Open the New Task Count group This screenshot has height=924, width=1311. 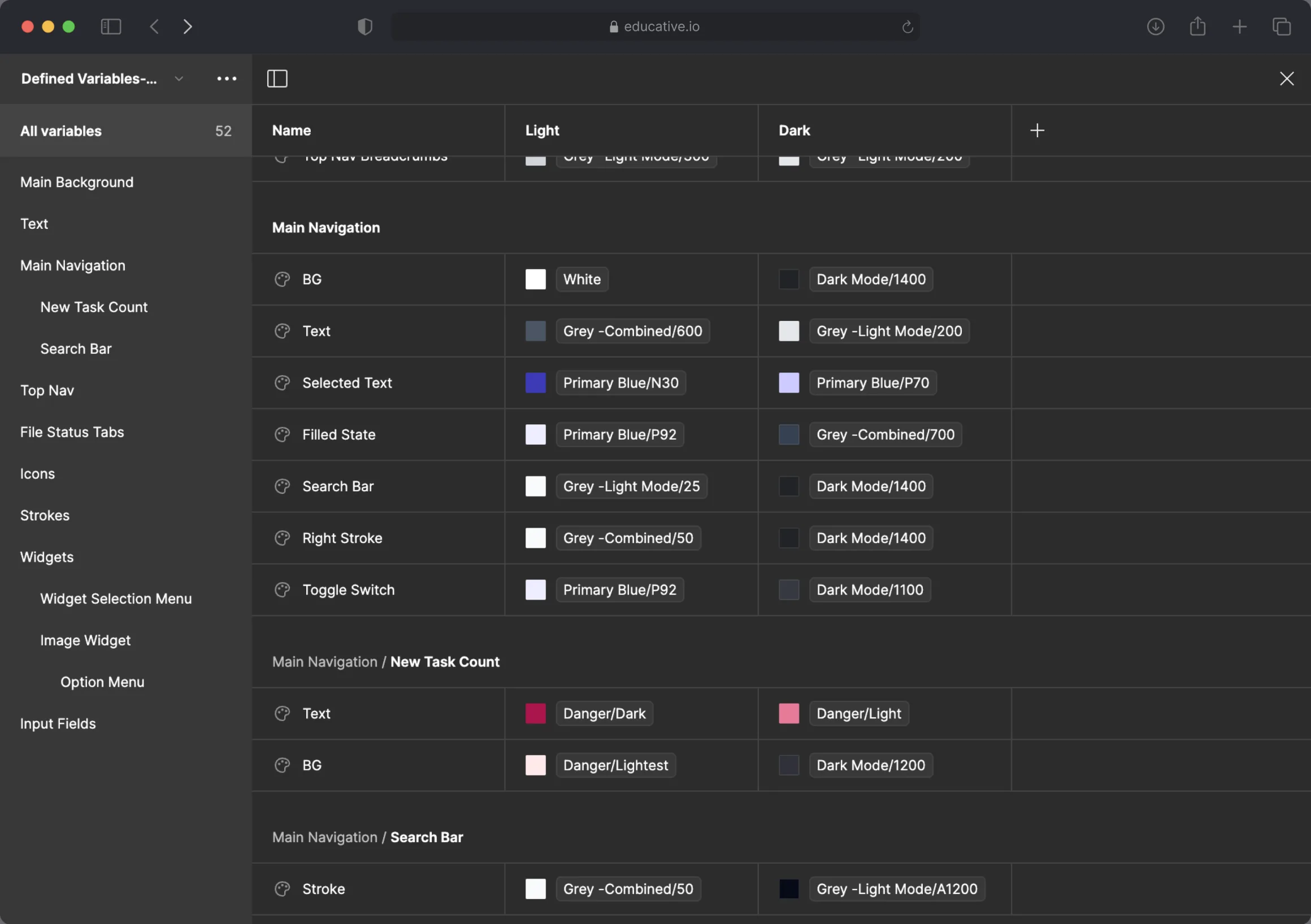[x=94, y=308]
